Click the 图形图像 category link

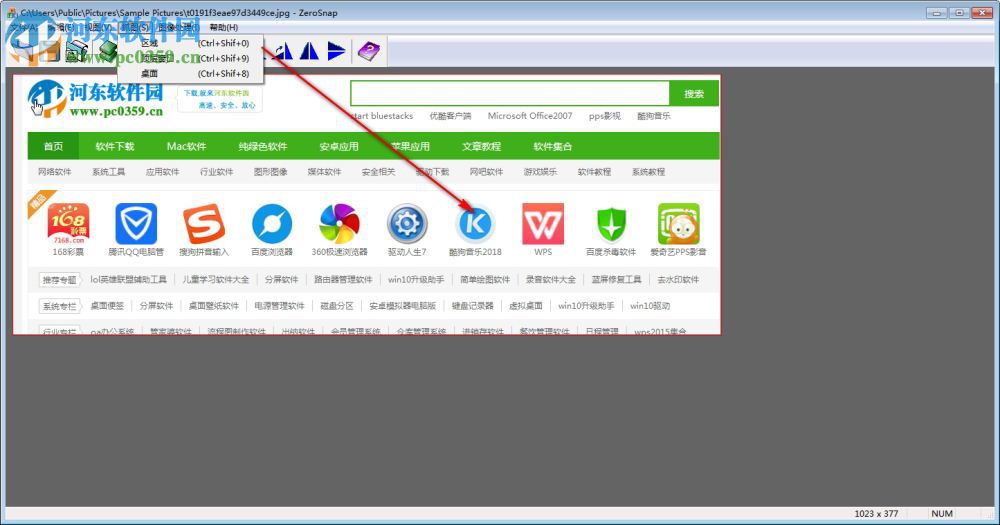270,172
